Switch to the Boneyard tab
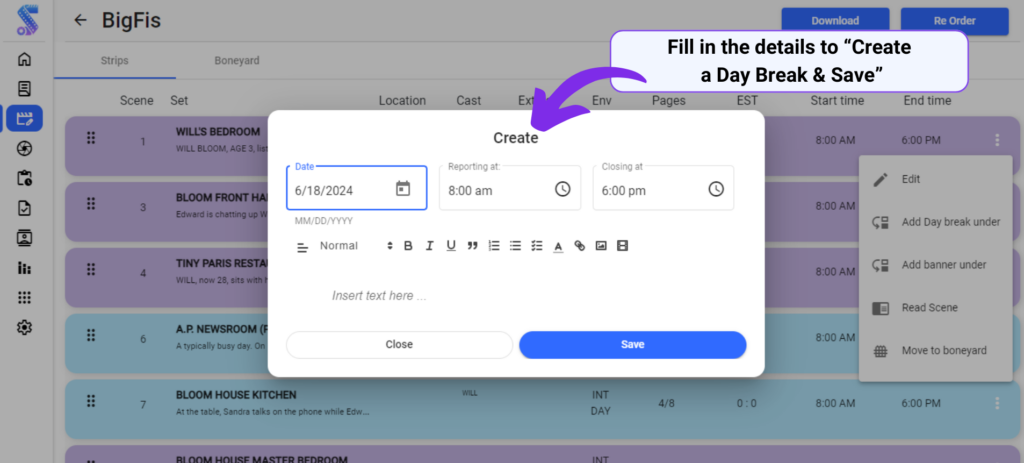 pyautogui.click(x=237, y=61)
